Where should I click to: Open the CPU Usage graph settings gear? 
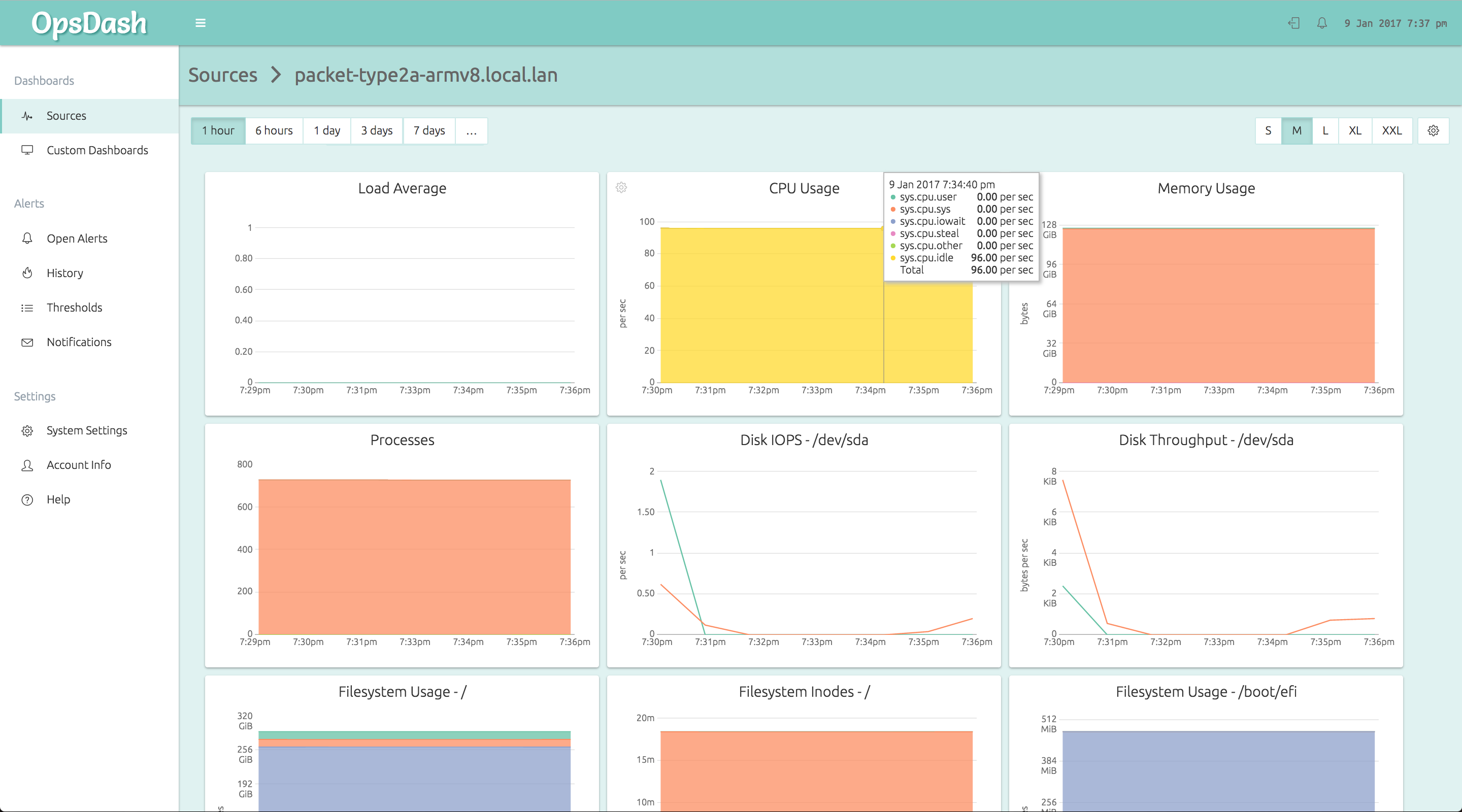tap(621, 187)
